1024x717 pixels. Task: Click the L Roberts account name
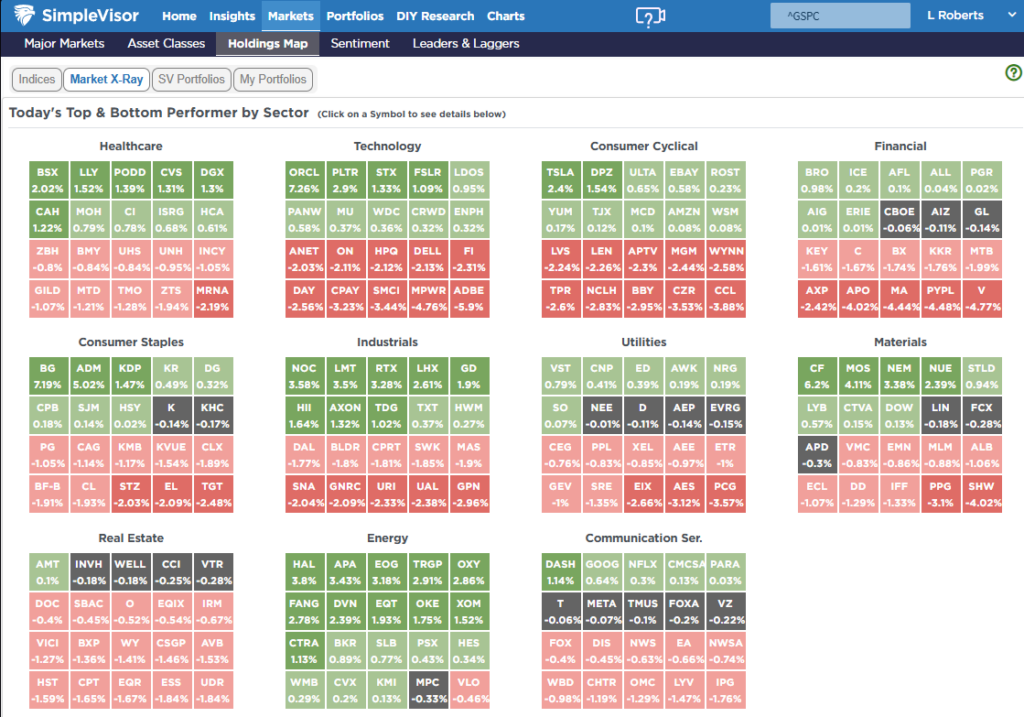[955, 15]
